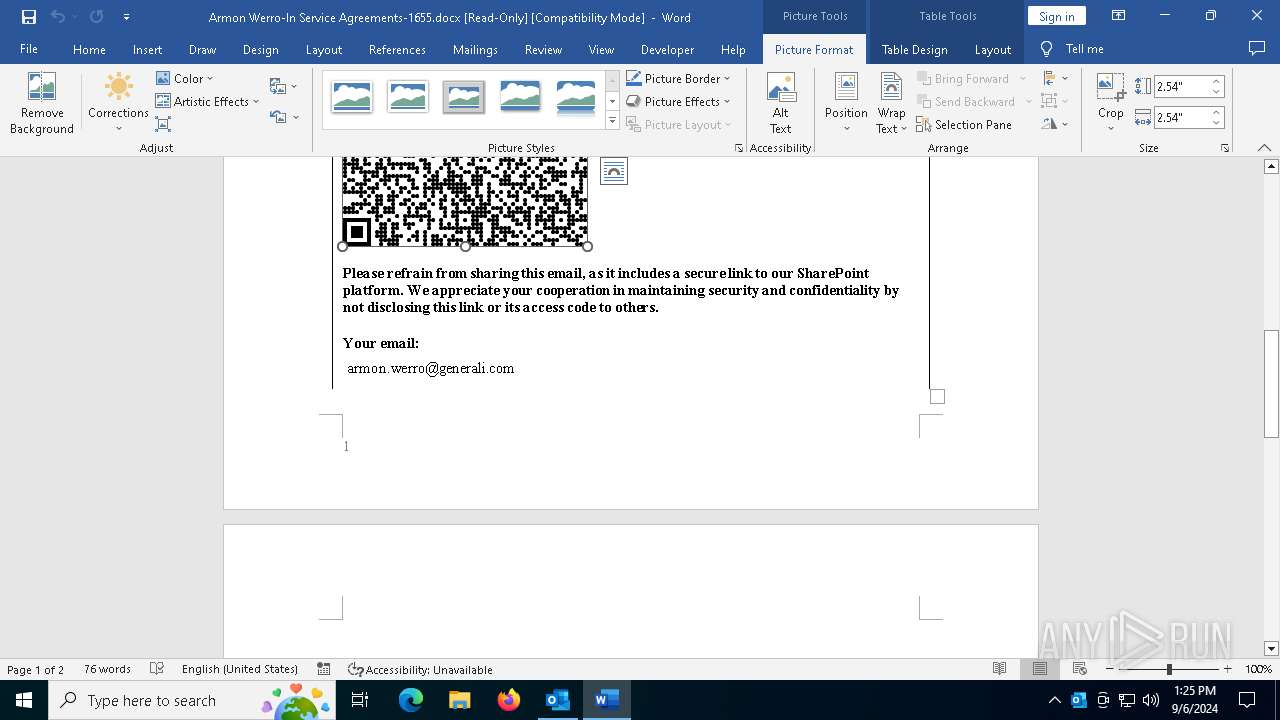Screen dimensions: 1280x720
Task: Switch to Web Layout view
Action: pos(1080,669)
